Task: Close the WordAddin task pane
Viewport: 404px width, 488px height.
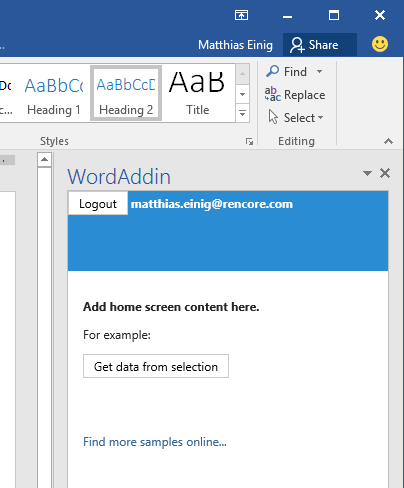Action: tap(385, 173)
